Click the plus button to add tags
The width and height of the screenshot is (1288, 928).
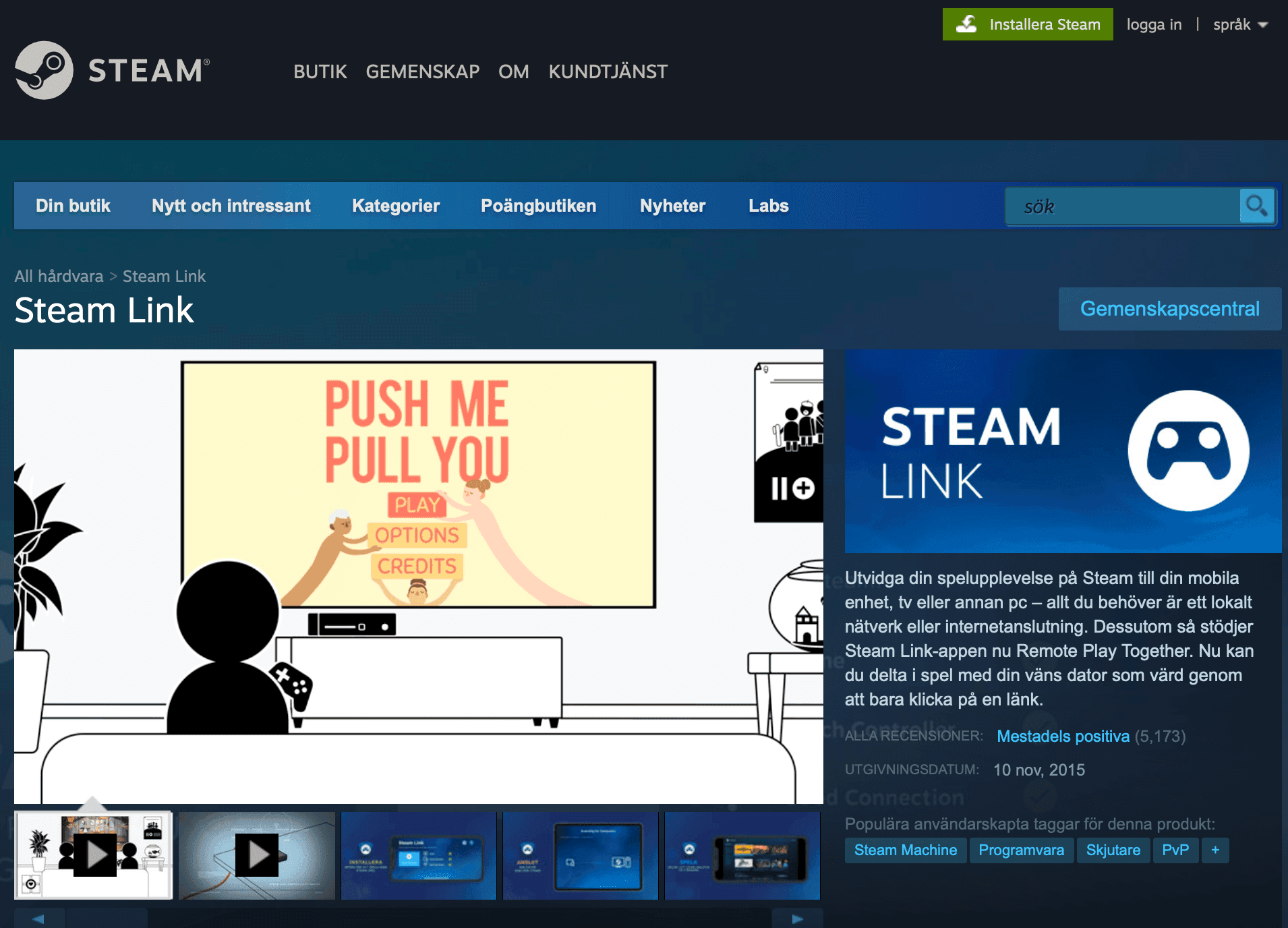coord(1215,850)
